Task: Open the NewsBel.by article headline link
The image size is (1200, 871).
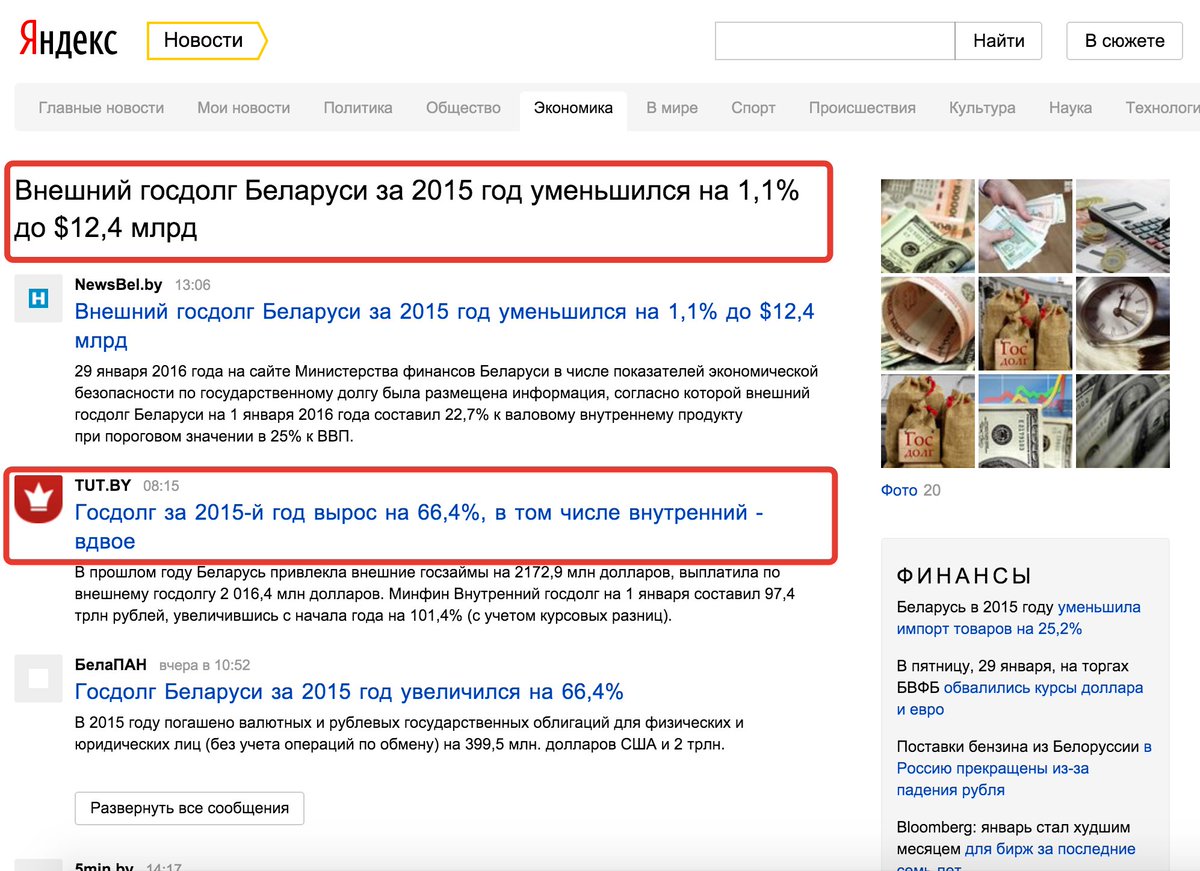Action: click(x=444, y=326)
